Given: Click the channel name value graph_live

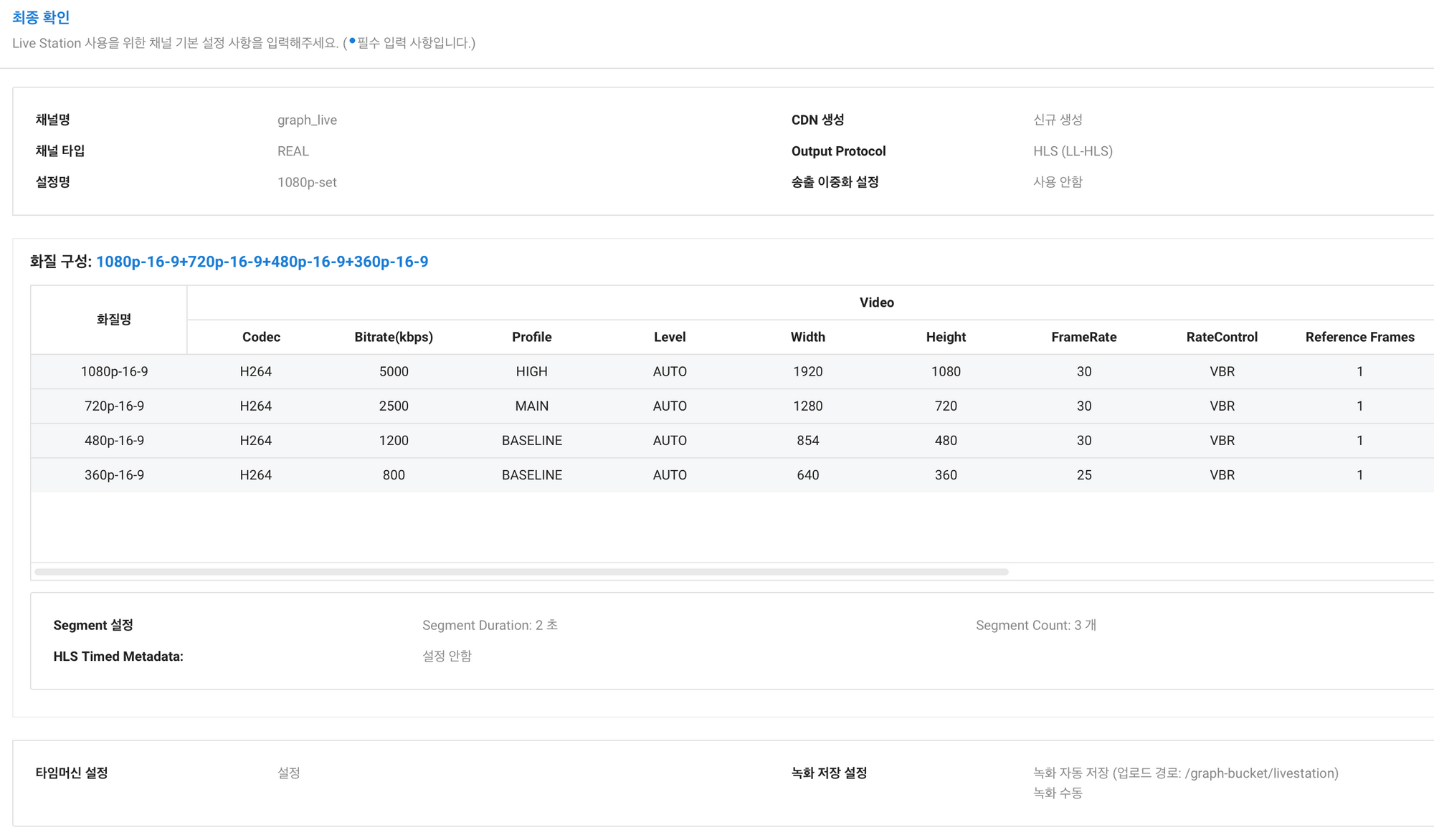Looking at the screenshot, I should [x=307, y=120].
